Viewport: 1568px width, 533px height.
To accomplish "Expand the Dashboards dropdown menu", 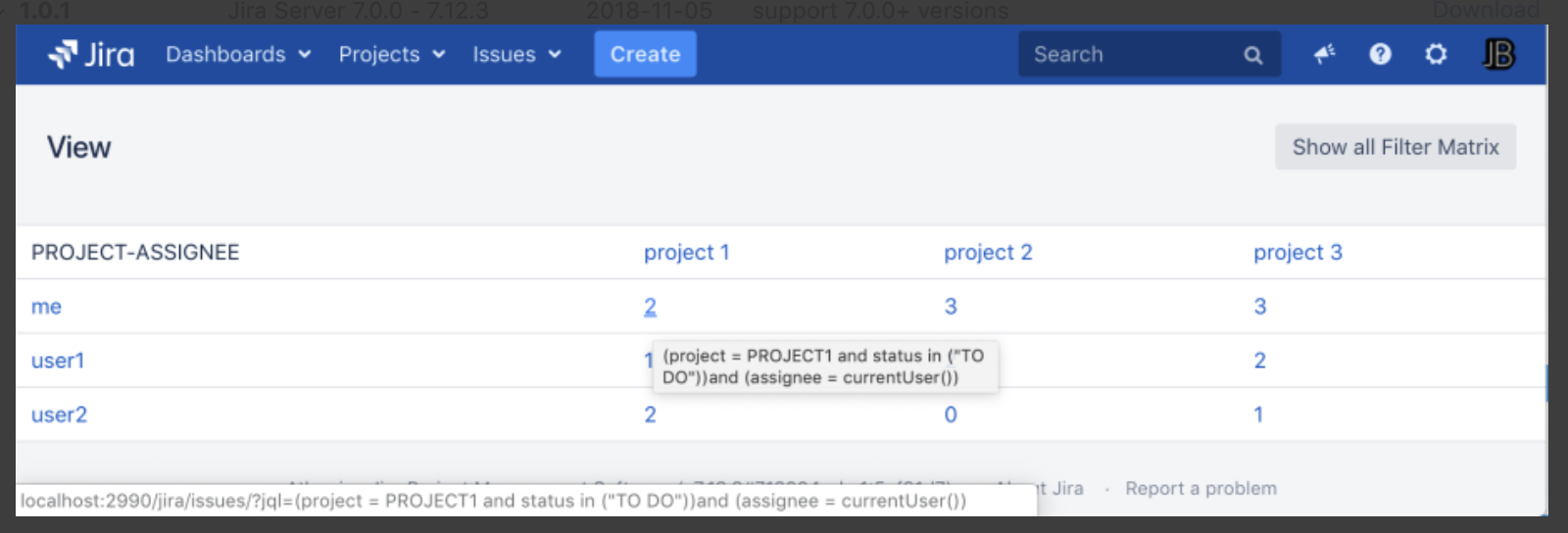I will (x=237, y=55).
